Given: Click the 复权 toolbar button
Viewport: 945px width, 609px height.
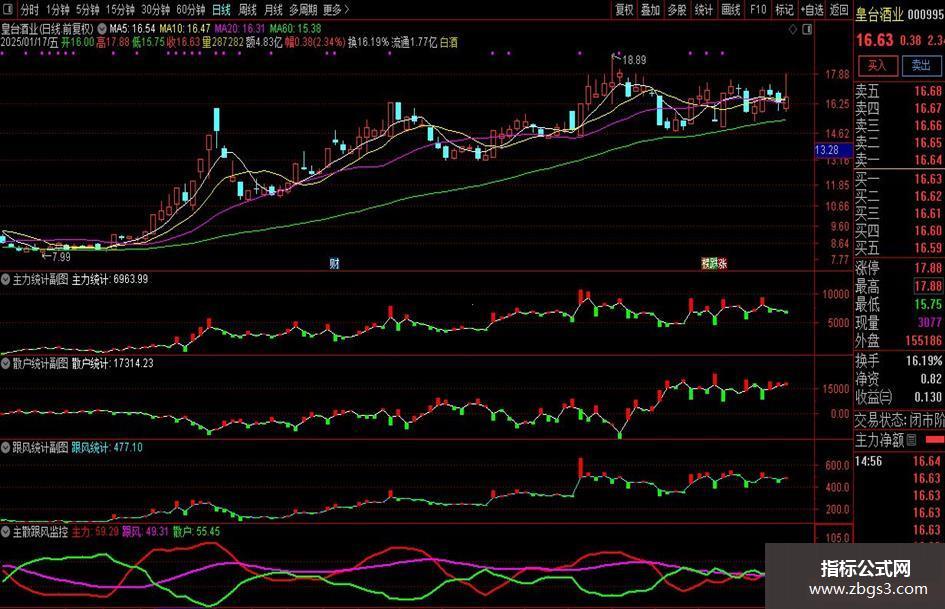Looking at the screenshot, I should pyautogui.click(x=624, y=10).
